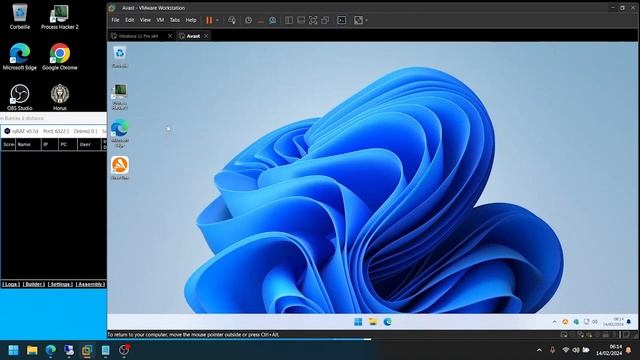Screen dimensions: 640x360
Task: Open the guest VM Start button
Action: (x=358, y=322)
